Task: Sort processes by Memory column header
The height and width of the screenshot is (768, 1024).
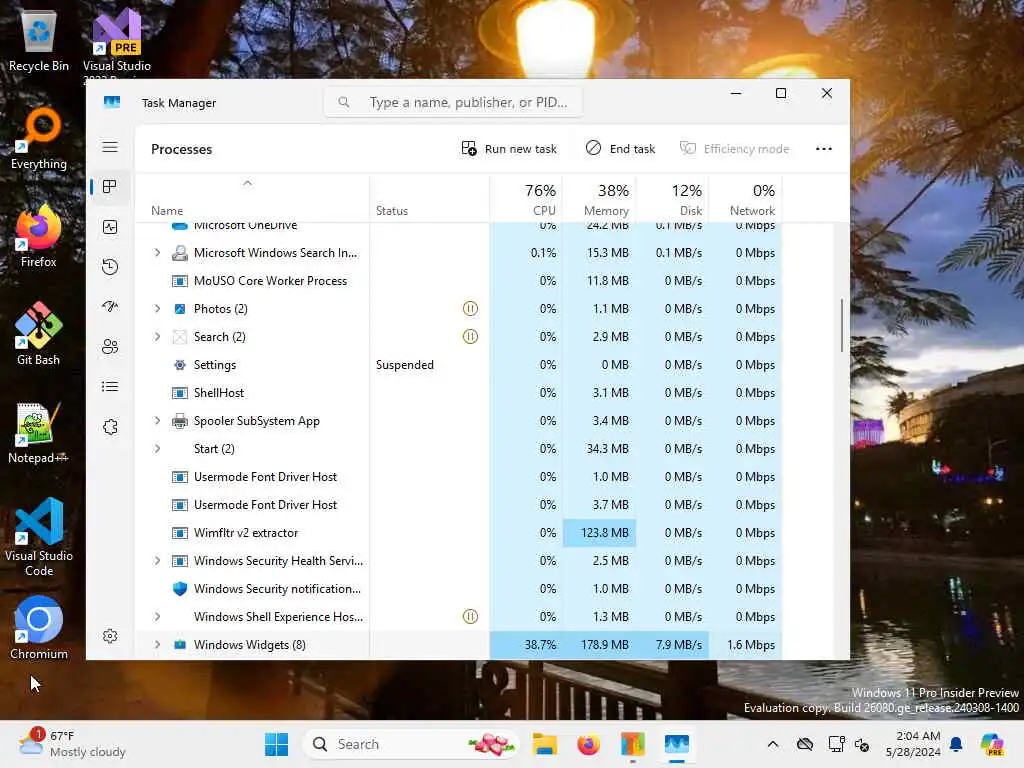Action: coord(599,199)
